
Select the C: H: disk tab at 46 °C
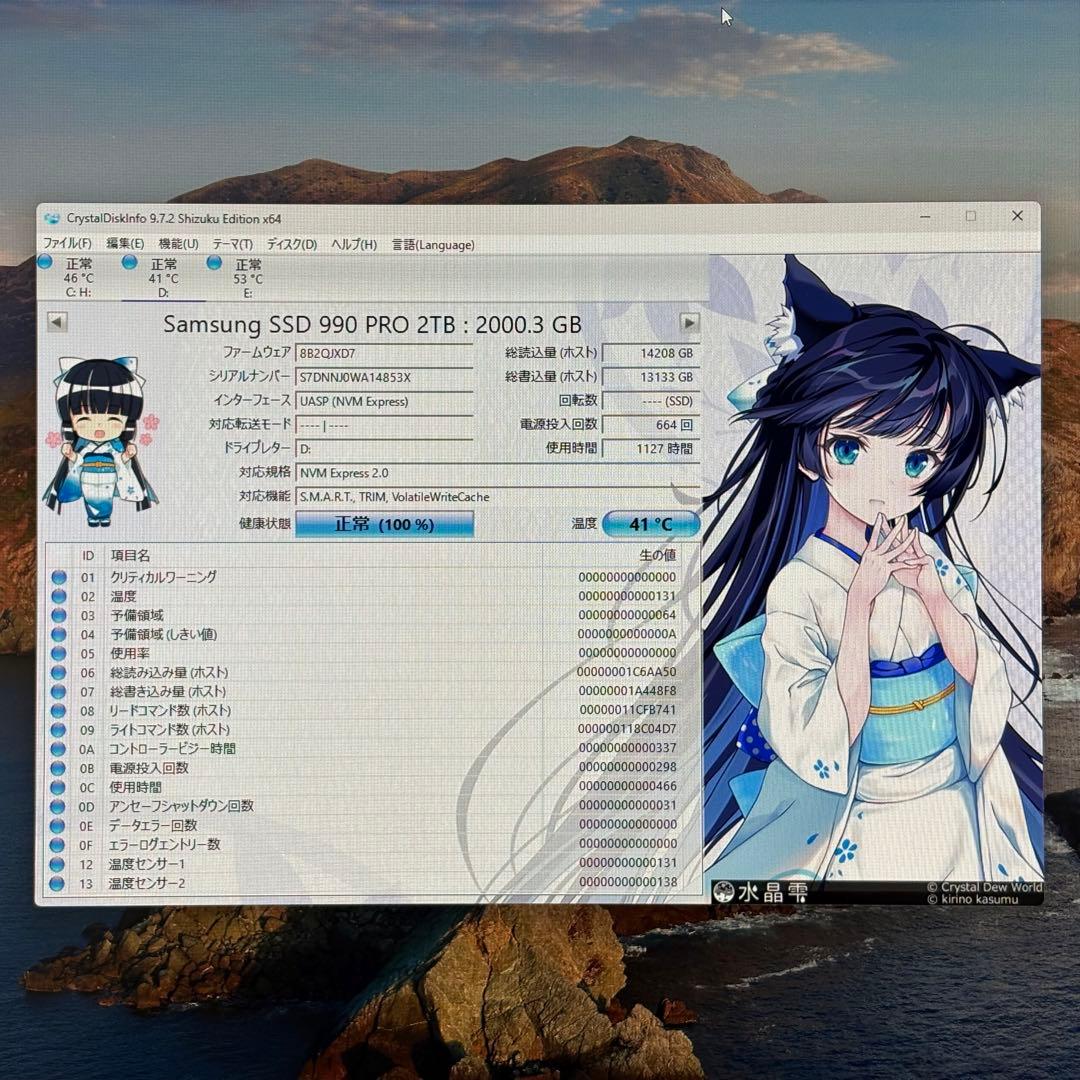coord(78,278)
